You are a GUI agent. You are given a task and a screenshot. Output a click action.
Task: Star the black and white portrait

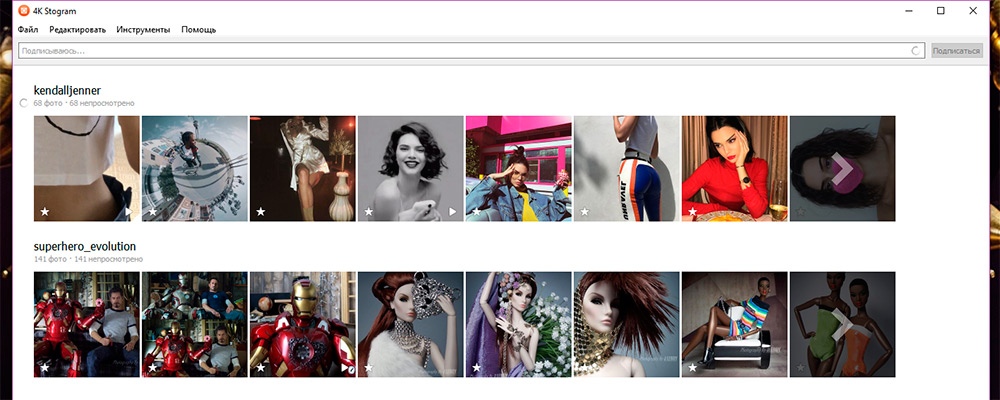(x=369, y=211)
